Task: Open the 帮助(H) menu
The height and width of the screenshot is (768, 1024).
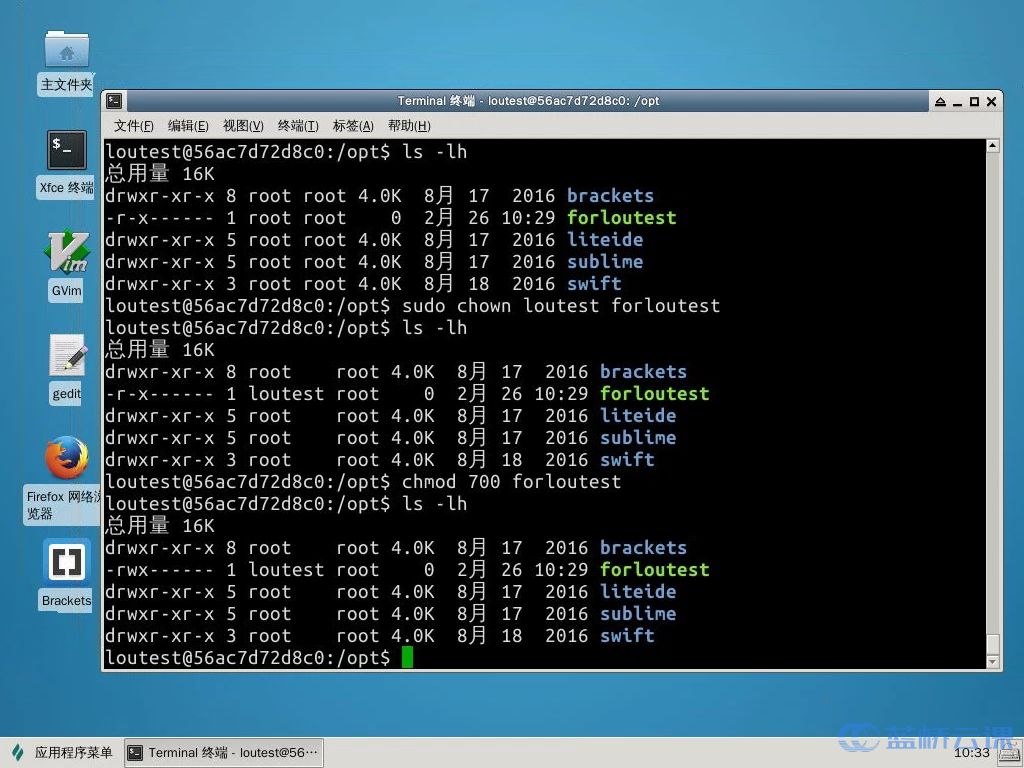Action: [409, 126]
